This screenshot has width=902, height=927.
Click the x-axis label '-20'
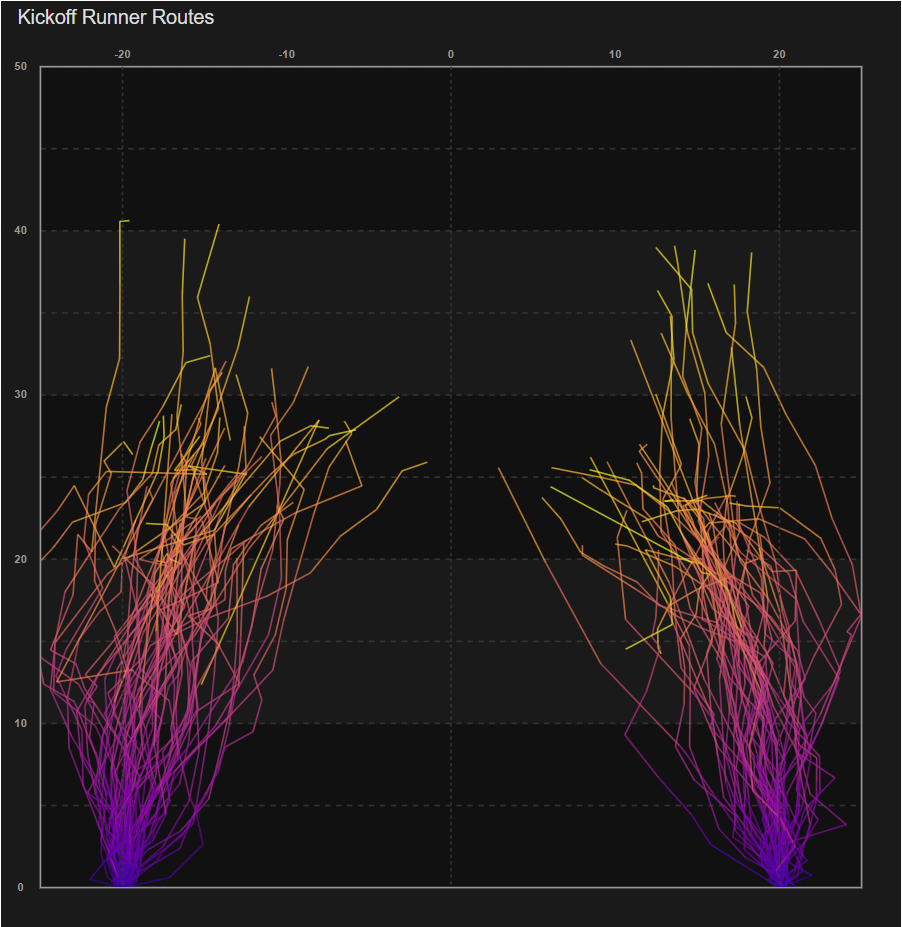pos(122,54)
